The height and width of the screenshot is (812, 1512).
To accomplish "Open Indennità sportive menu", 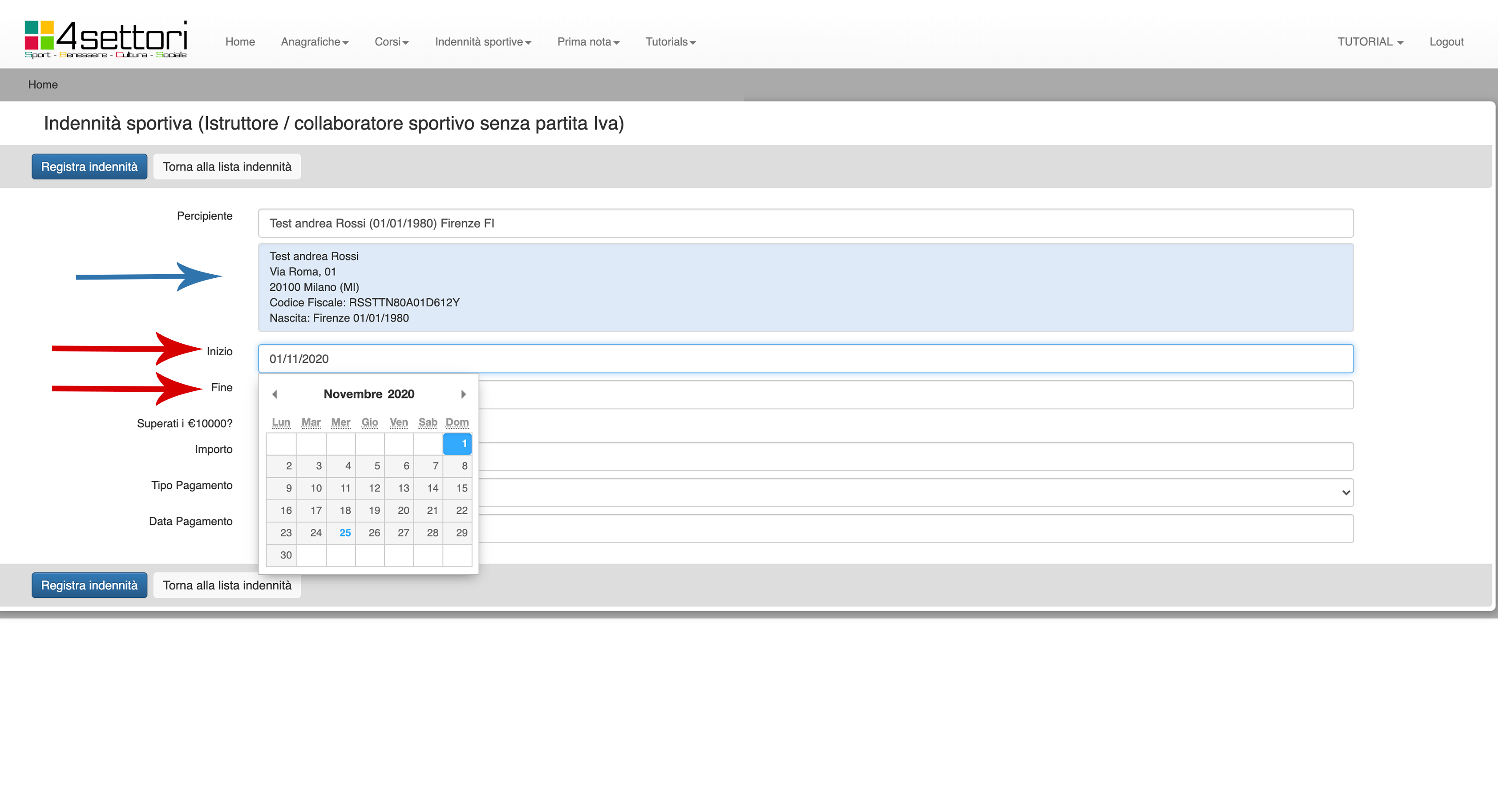I will (x=482, y=42).
